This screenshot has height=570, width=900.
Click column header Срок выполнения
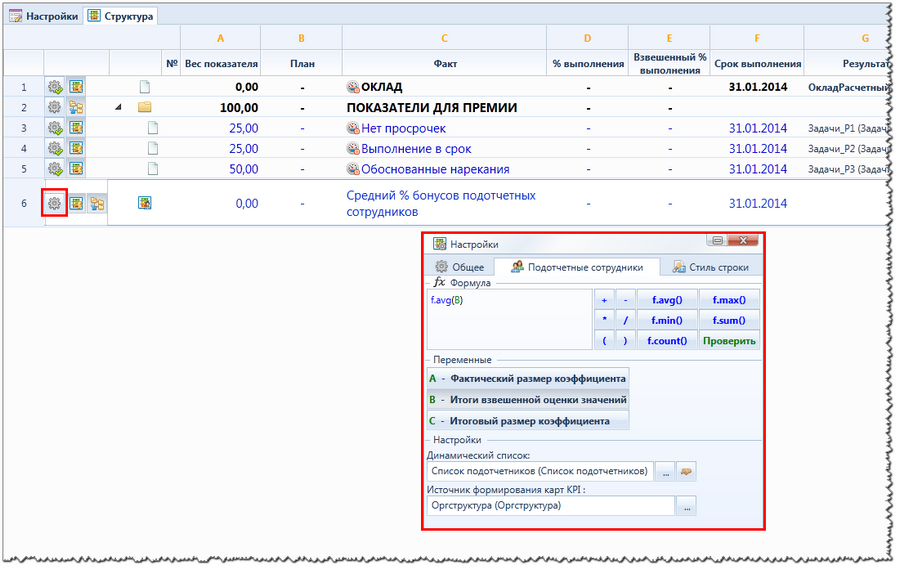(x=757, y=64)
